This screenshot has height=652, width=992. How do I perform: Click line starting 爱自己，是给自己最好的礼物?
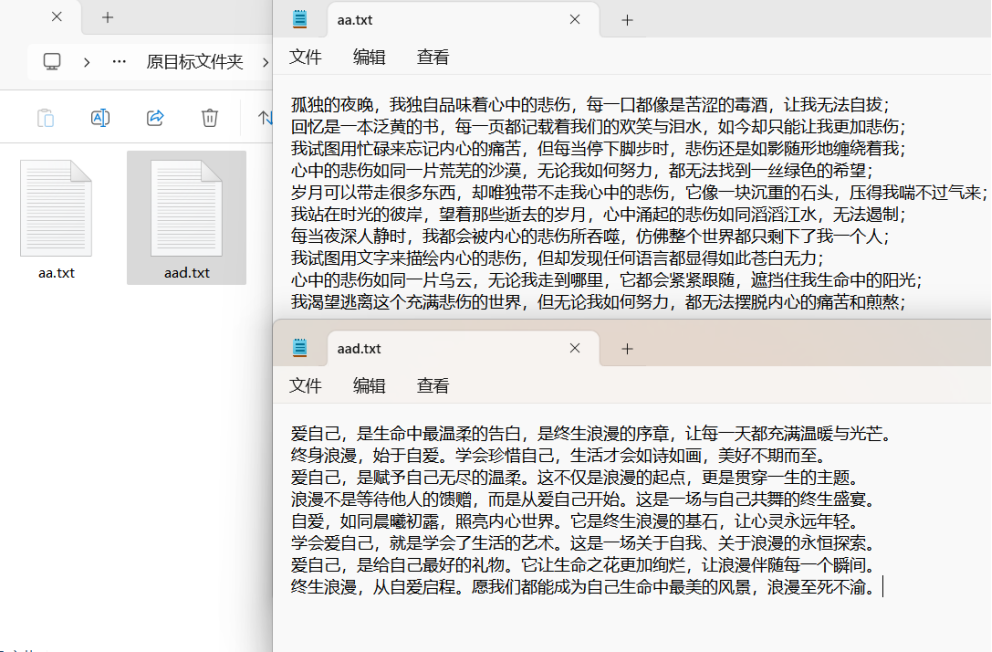583,565
